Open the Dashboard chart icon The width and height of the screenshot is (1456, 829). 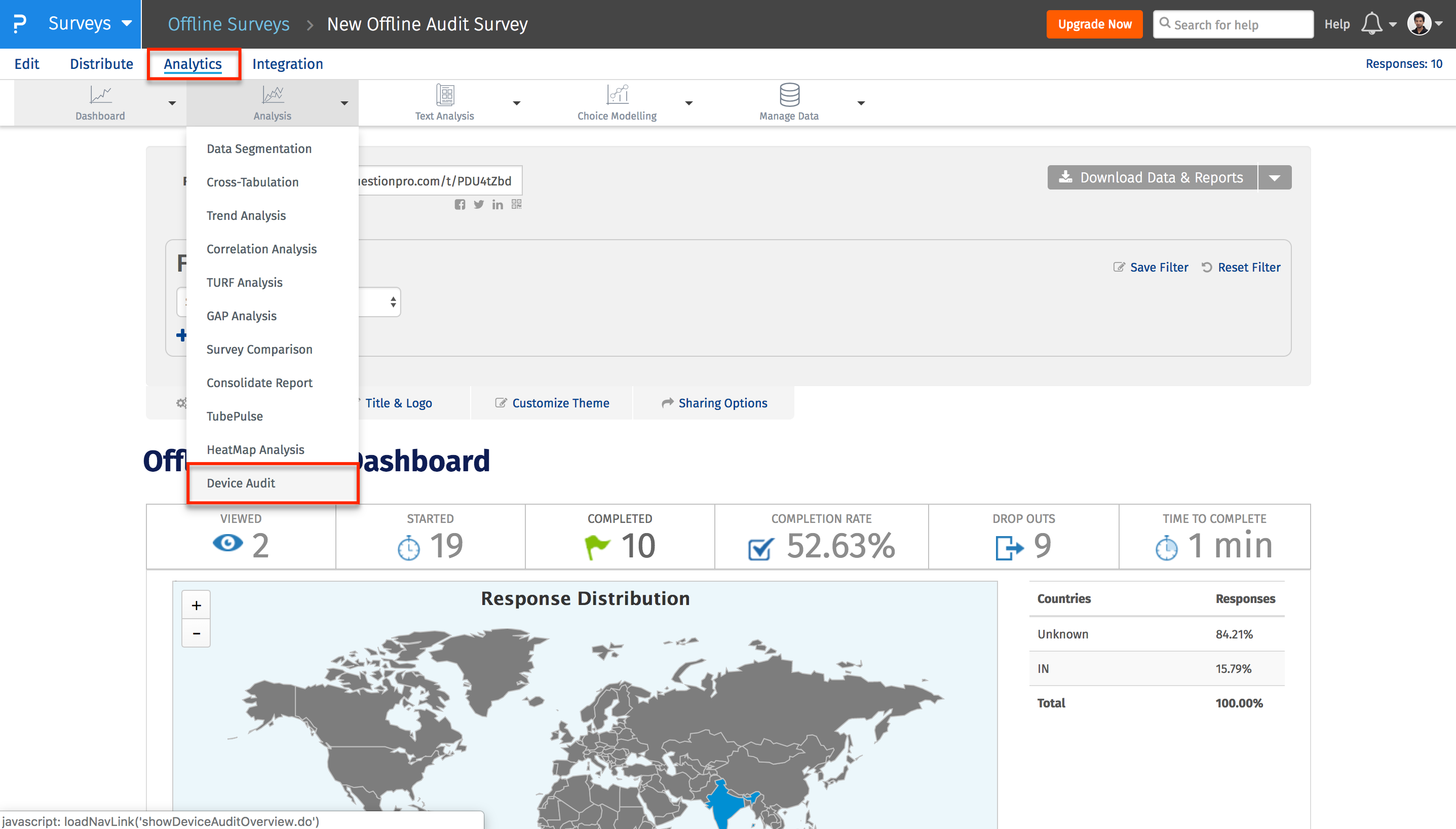pos(101,95)
